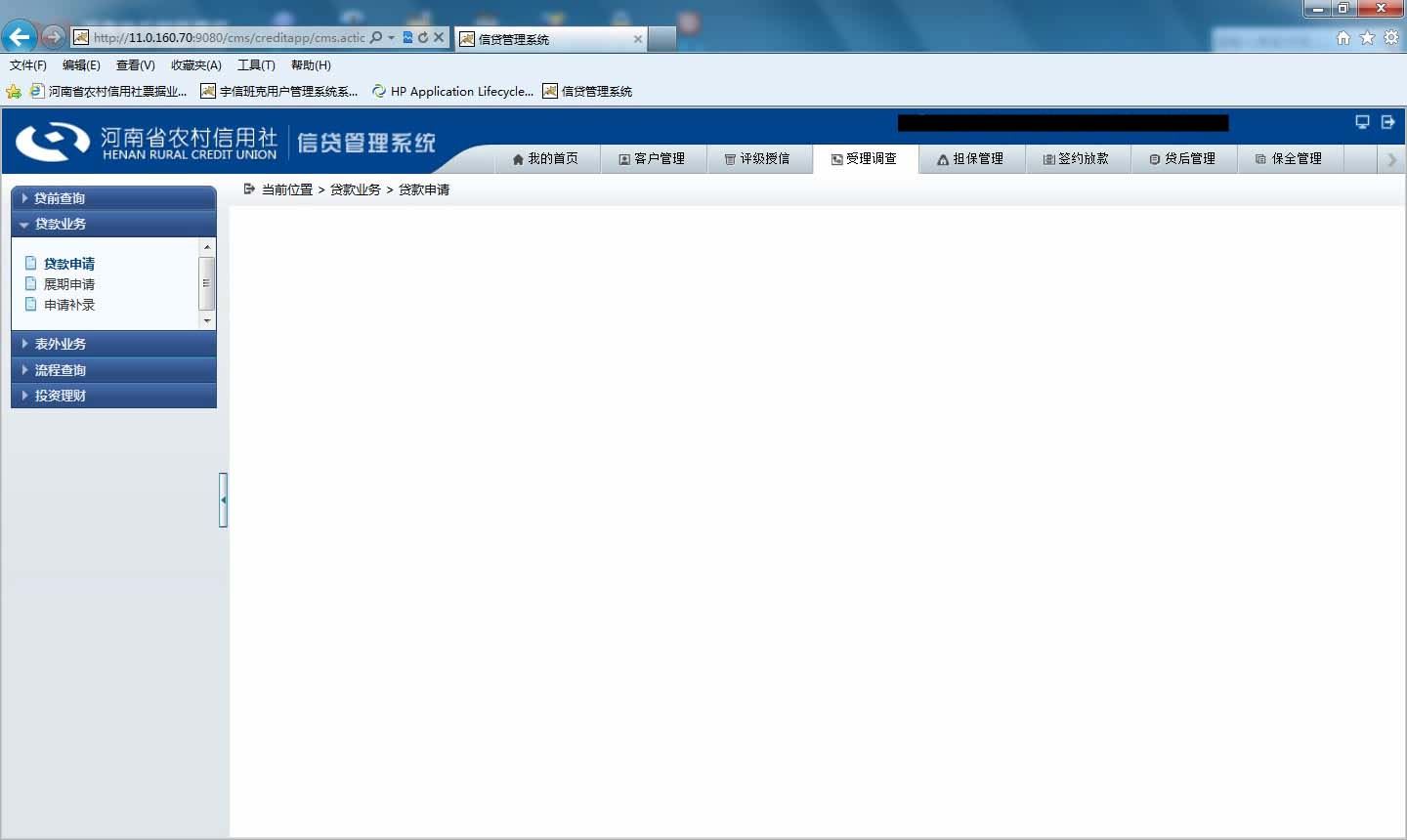This screenshot has width=1407, height=840.
Task: Click the 信贷管理系统 page favicon in address bar
Action: 81,37
